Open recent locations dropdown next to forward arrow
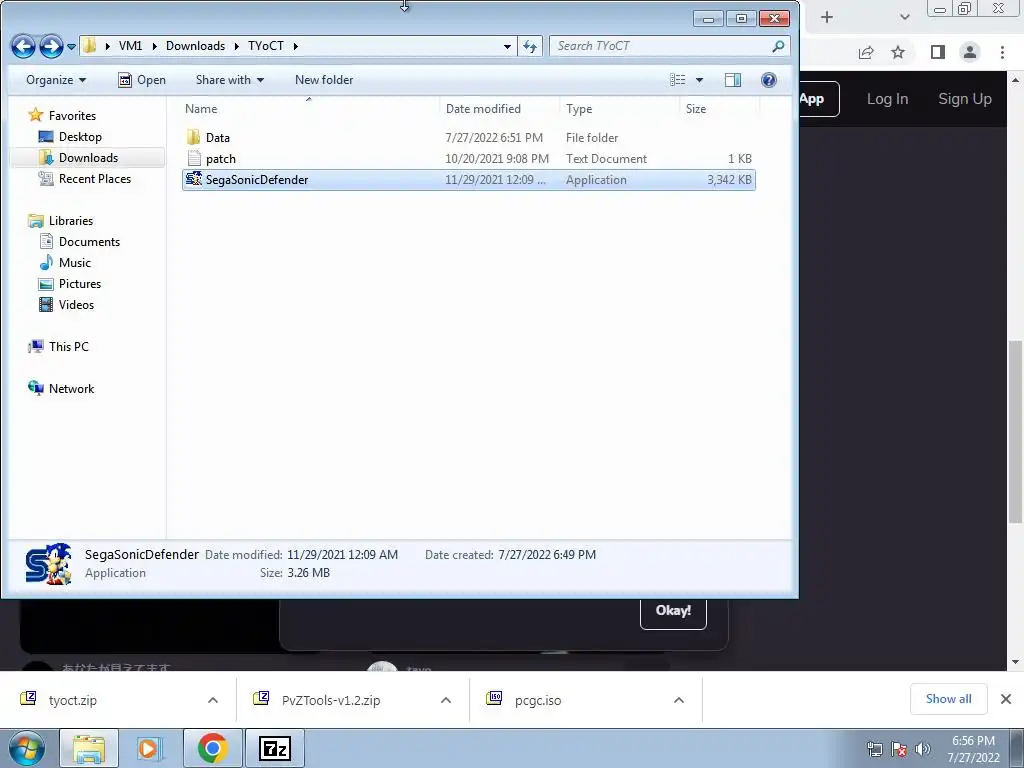This screenshot has width=1024, height=768. [71, 46]
